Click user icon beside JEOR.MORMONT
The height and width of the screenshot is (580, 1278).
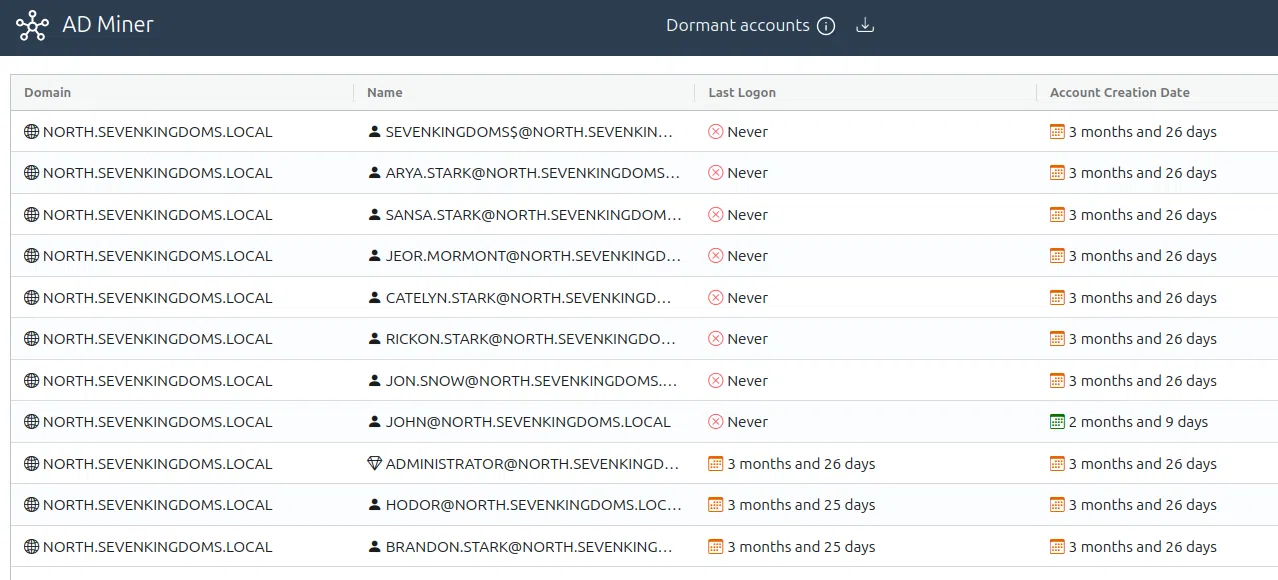click(375, 255)
